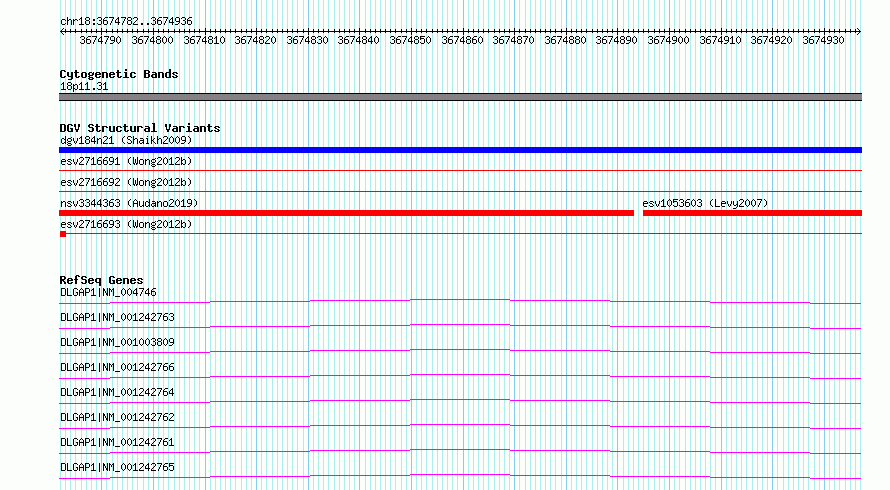Open the RefSeq Genes track title

point(101,280)
